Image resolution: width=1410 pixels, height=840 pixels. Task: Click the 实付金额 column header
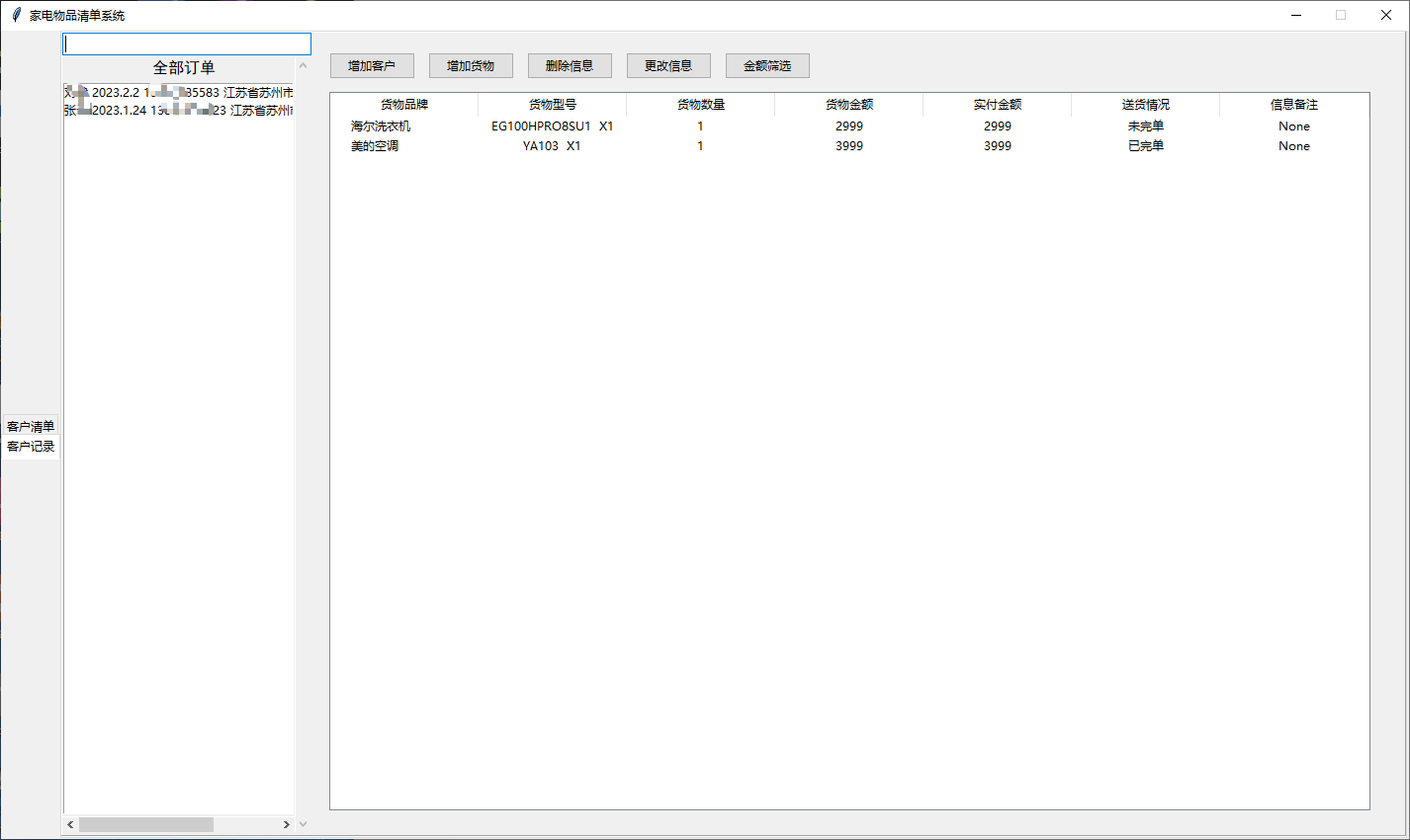(998, 105)
